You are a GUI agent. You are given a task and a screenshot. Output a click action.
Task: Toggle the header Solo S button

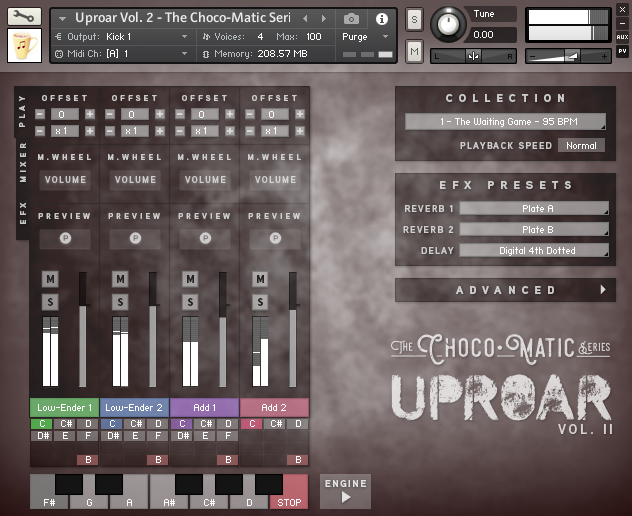pos(415,20)
